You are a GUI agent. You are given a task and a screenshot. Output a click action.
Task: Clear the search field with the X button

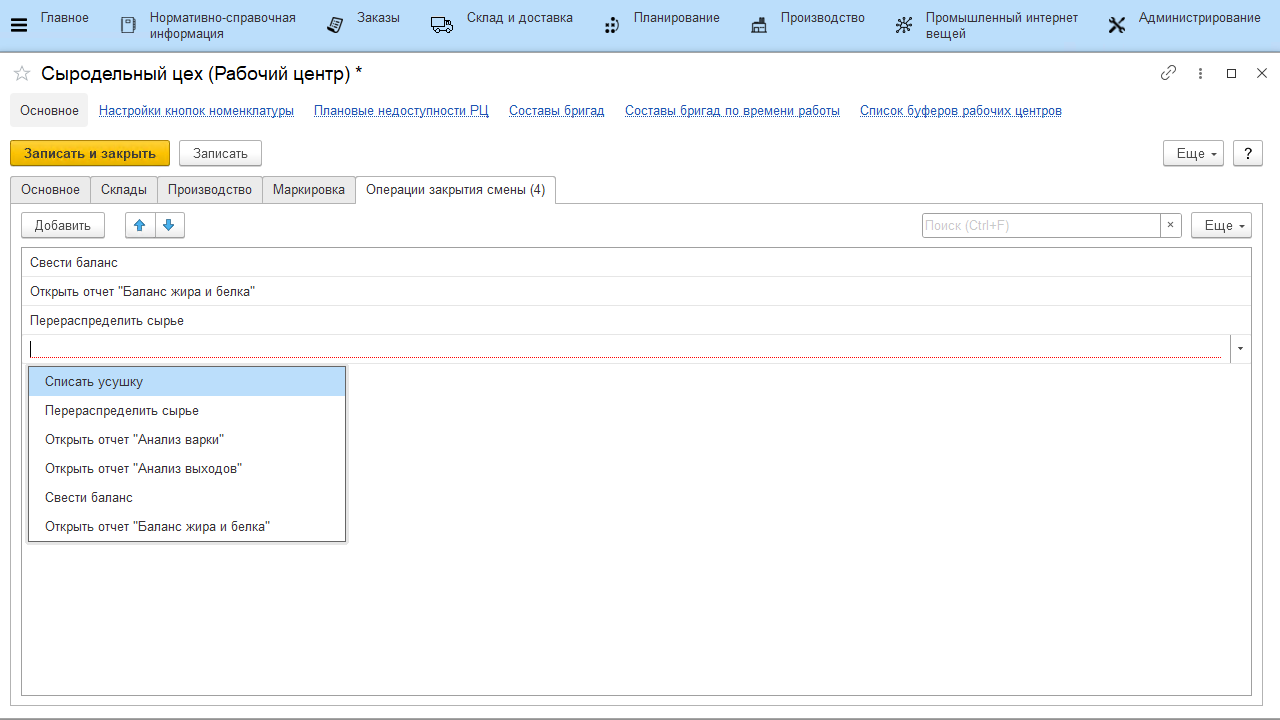pyautogui.click(x=1170, y=225)
